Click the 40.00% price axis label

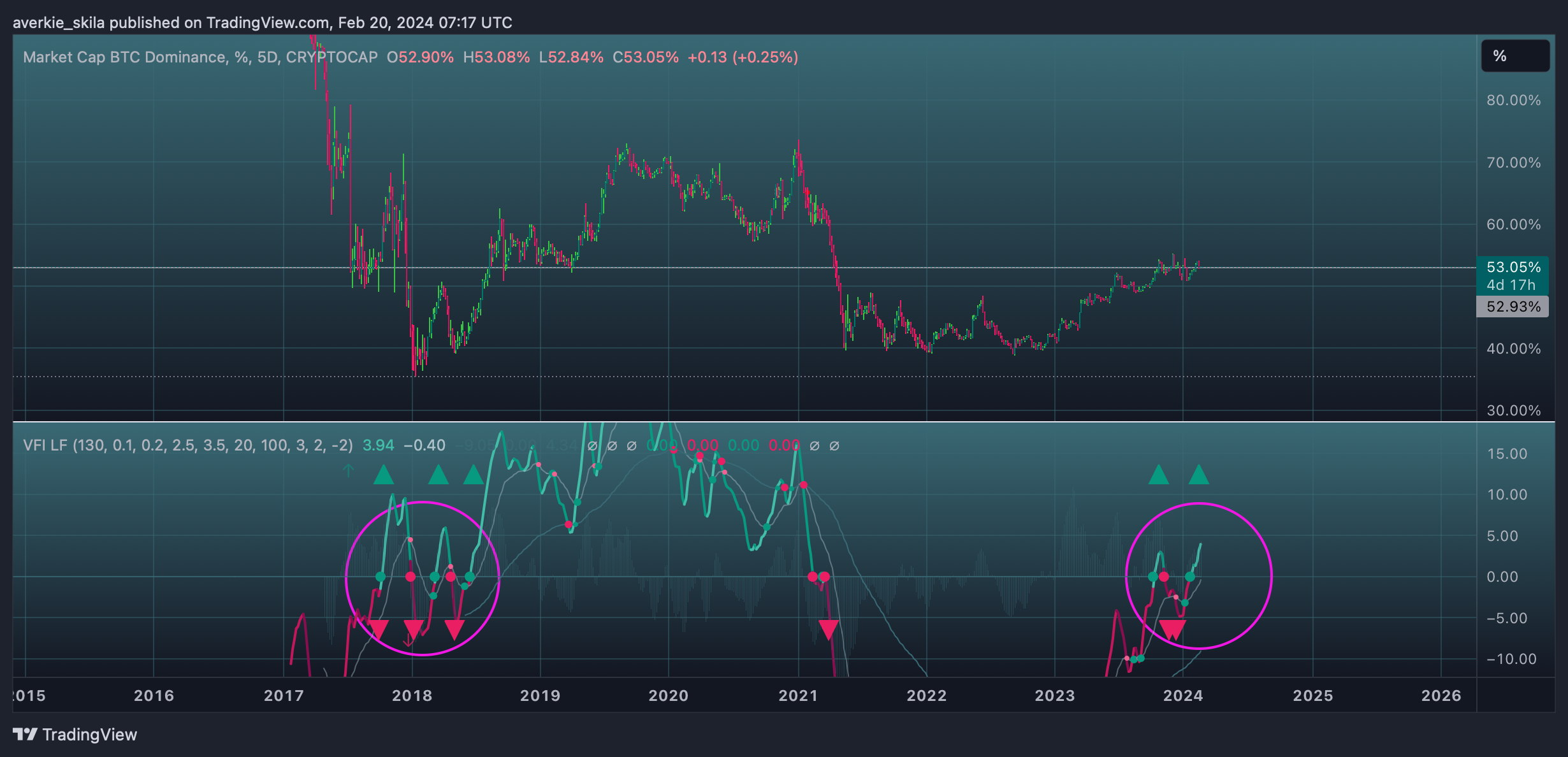tap(1514, 349)
